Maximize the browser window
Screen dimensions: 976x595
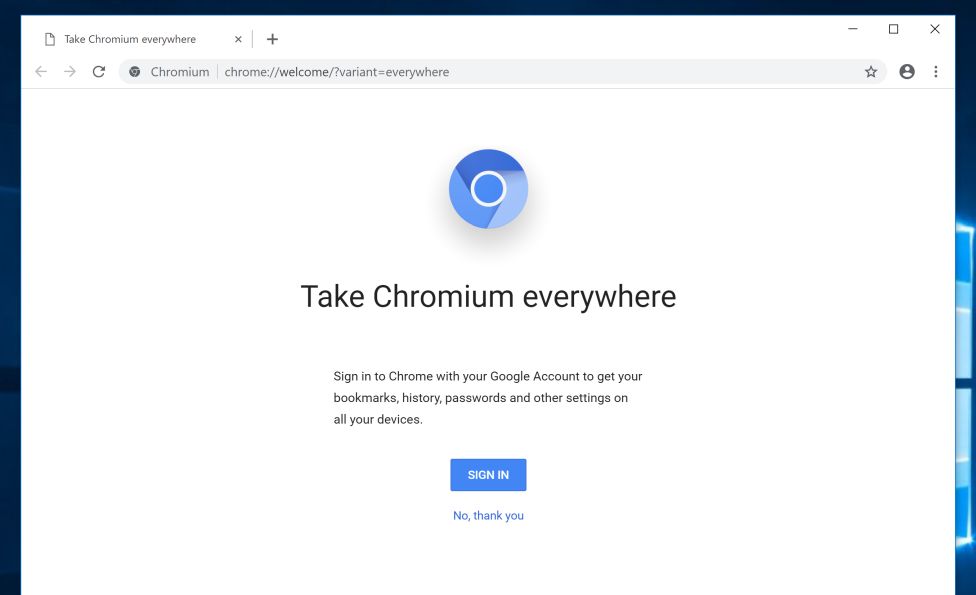(892, 29)
